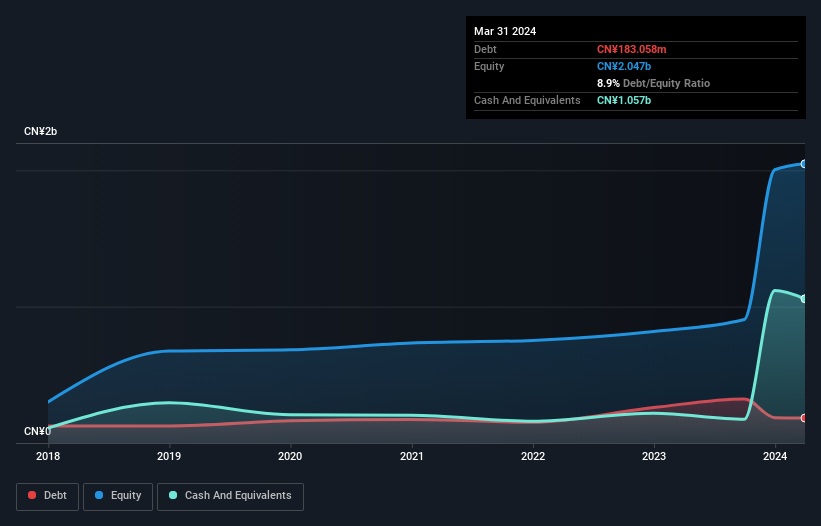Toggle the Equity series legend button
The height and width of the screenshot is (526, 821).
click(118, 496)
